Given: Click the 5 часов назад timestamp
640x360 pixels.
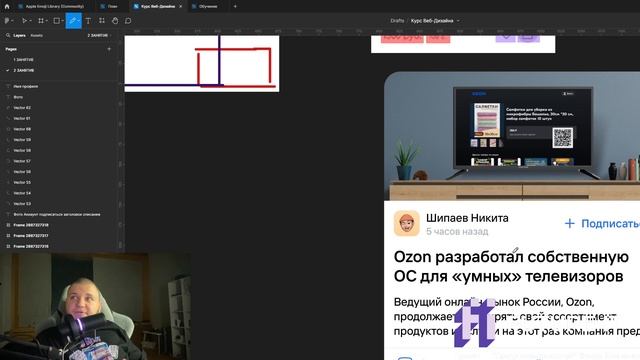Looking at the screenshot, I should click(x=457, y=231).
